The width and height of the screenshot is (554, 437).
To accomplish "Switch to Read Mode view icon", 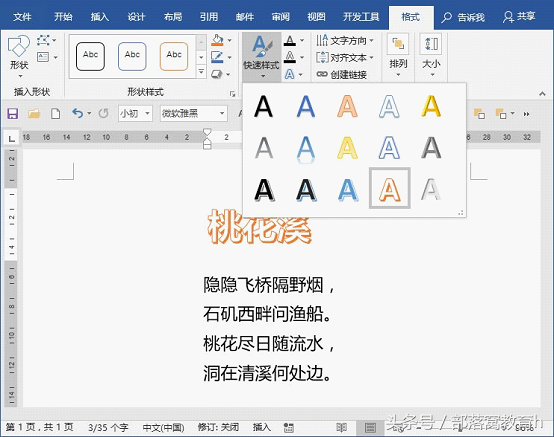I will pyautogui.click(x=341, y=428).
